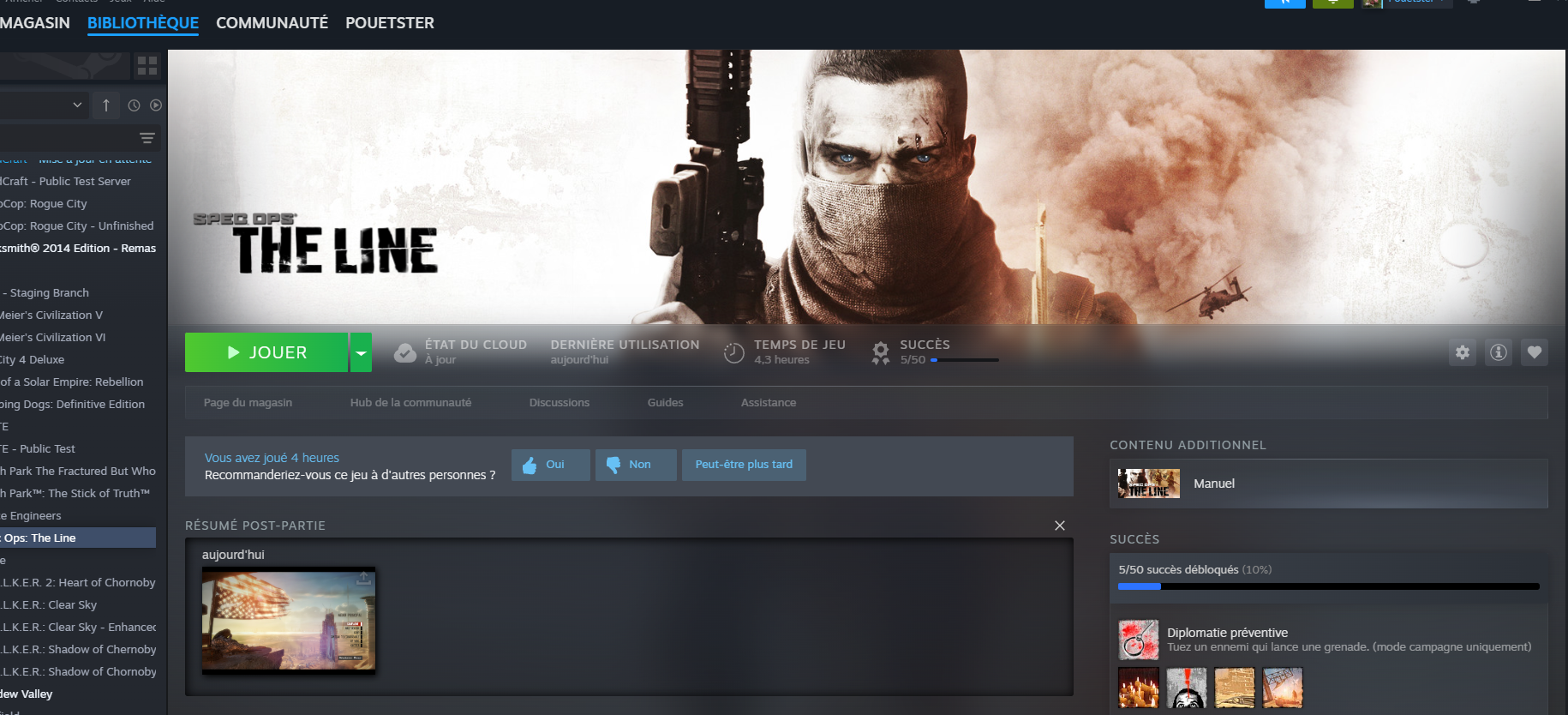This screenshot has width=1568, height=715.
Task: Open the Assistance tab
Action: coord(769,402)
